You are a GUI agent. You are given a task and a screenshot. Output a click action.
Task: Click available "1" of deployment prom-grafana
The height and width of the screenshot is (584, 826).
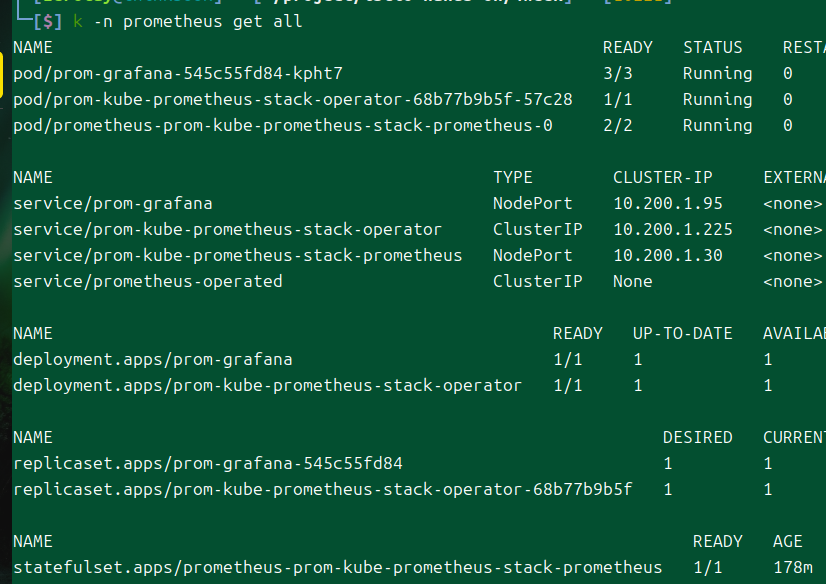[768, 359]
